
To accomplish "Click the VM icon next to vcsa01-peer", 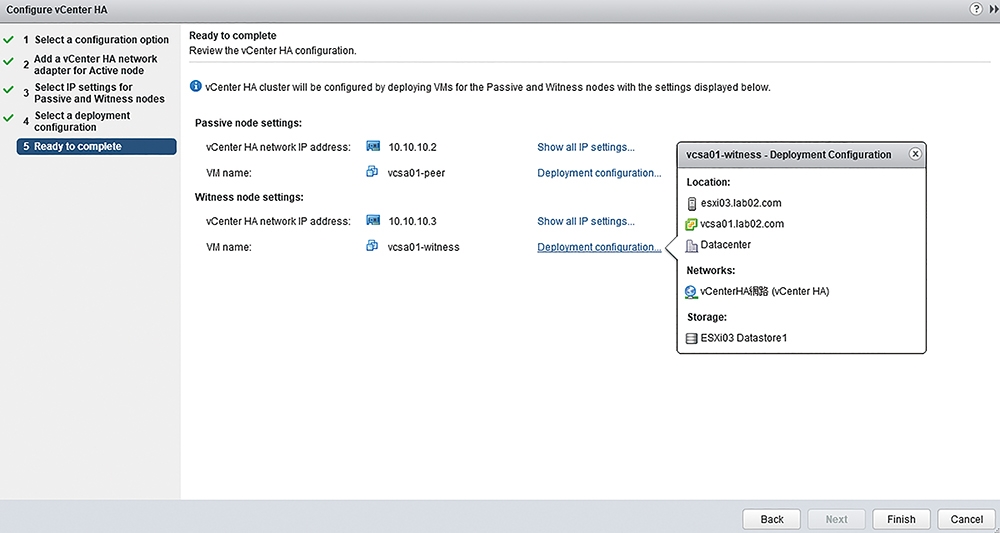I will coord(372,172).
